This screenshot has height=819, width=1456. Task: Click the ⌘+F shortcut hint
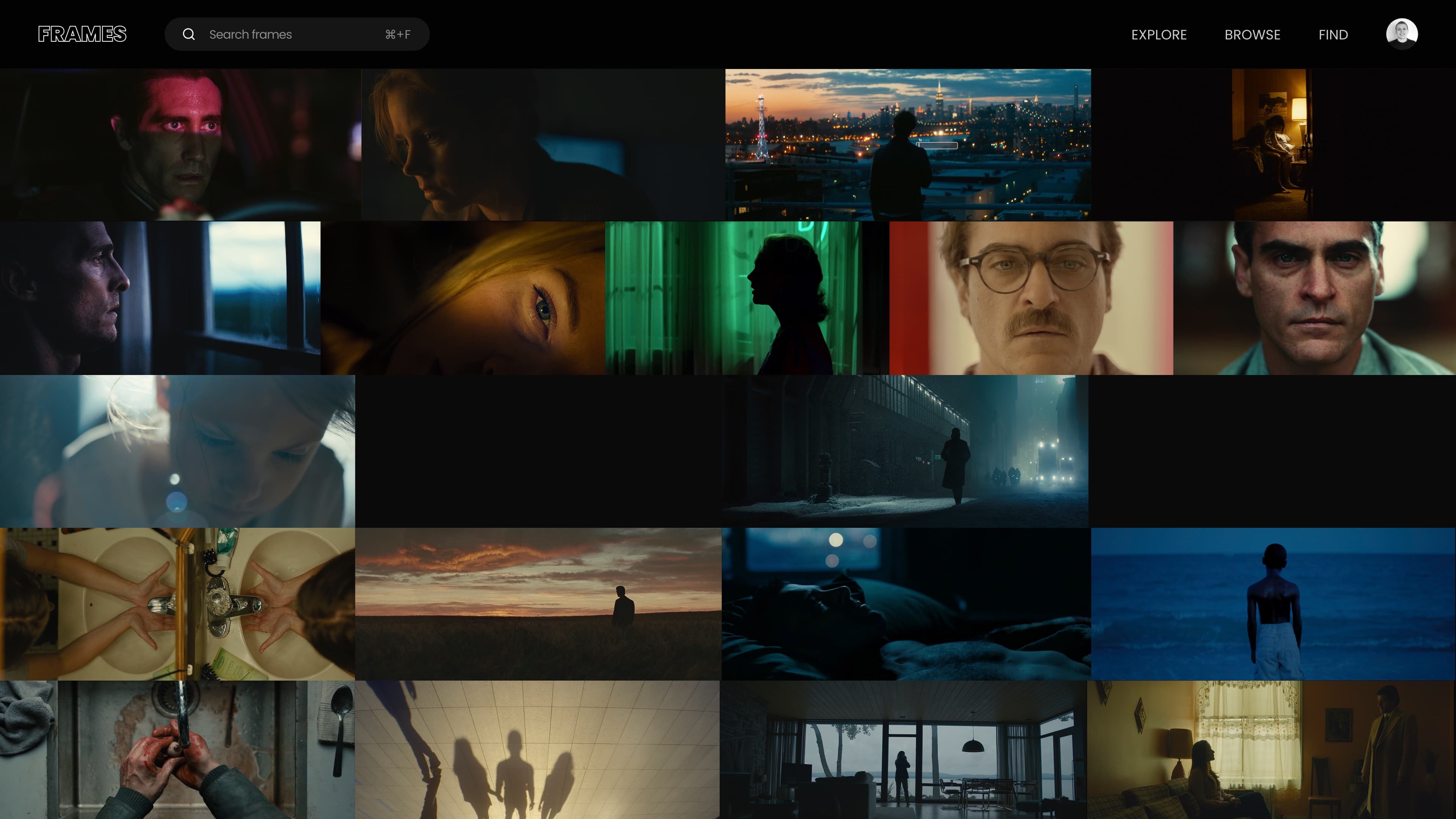coord(398,35)
